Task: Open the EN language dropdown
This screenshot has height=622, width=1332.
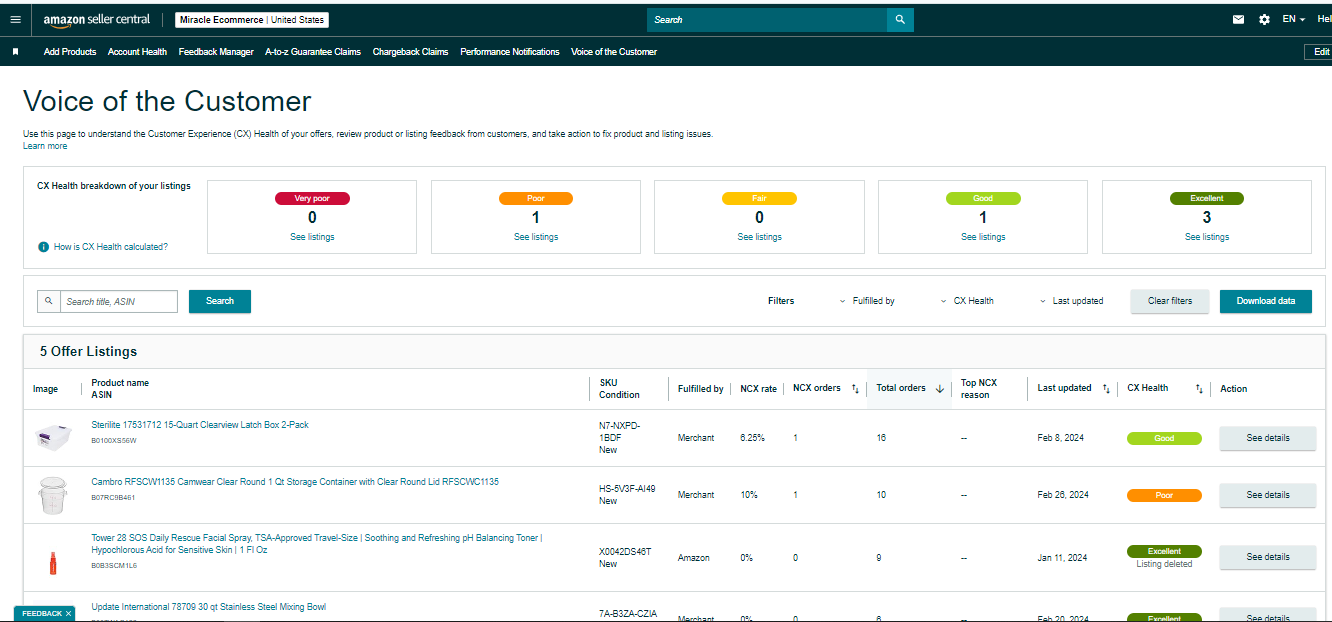Action: (x=1293, y=19)
